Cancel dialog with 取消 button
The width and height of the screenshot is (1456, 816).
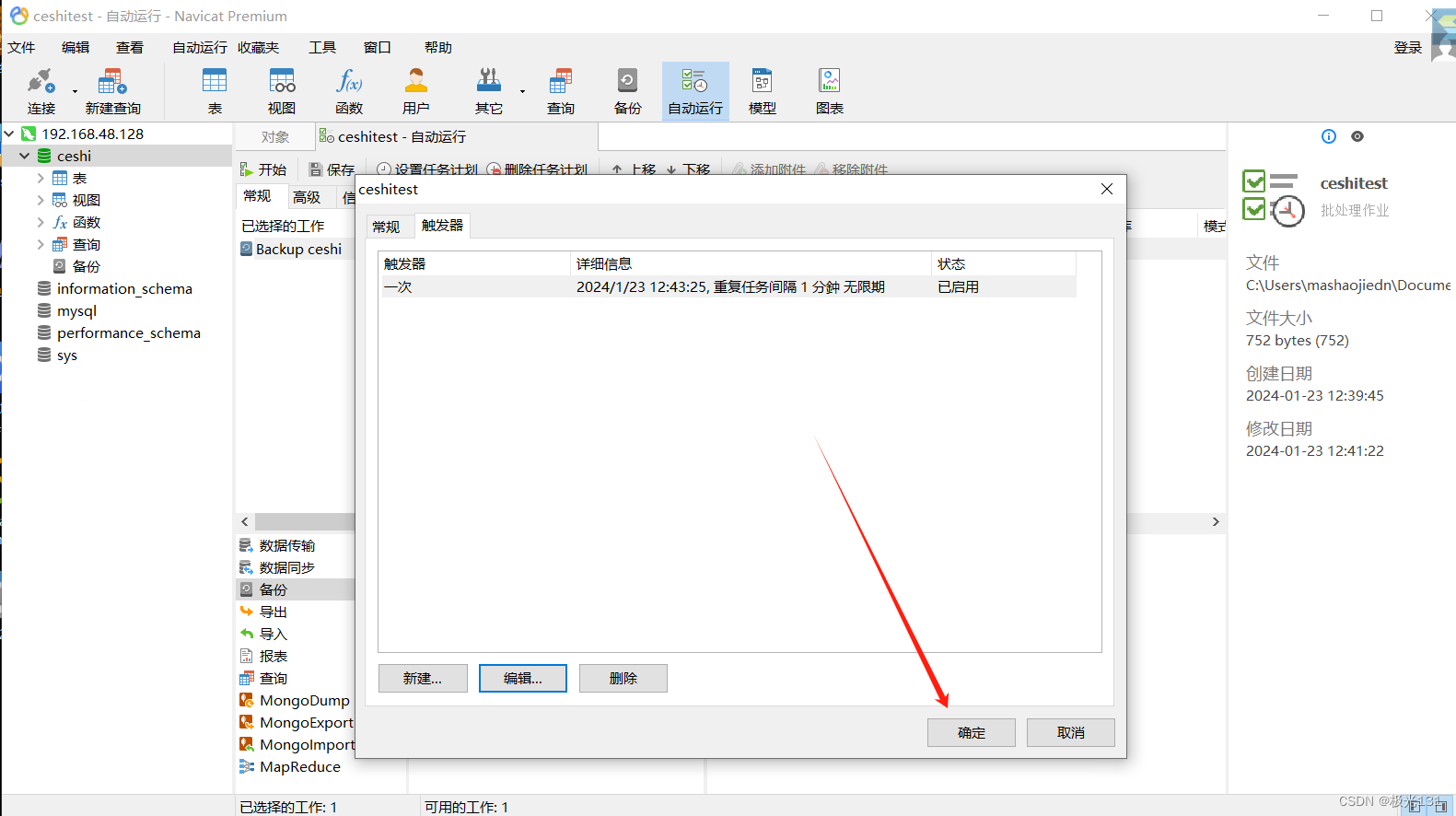(1071, 733)
